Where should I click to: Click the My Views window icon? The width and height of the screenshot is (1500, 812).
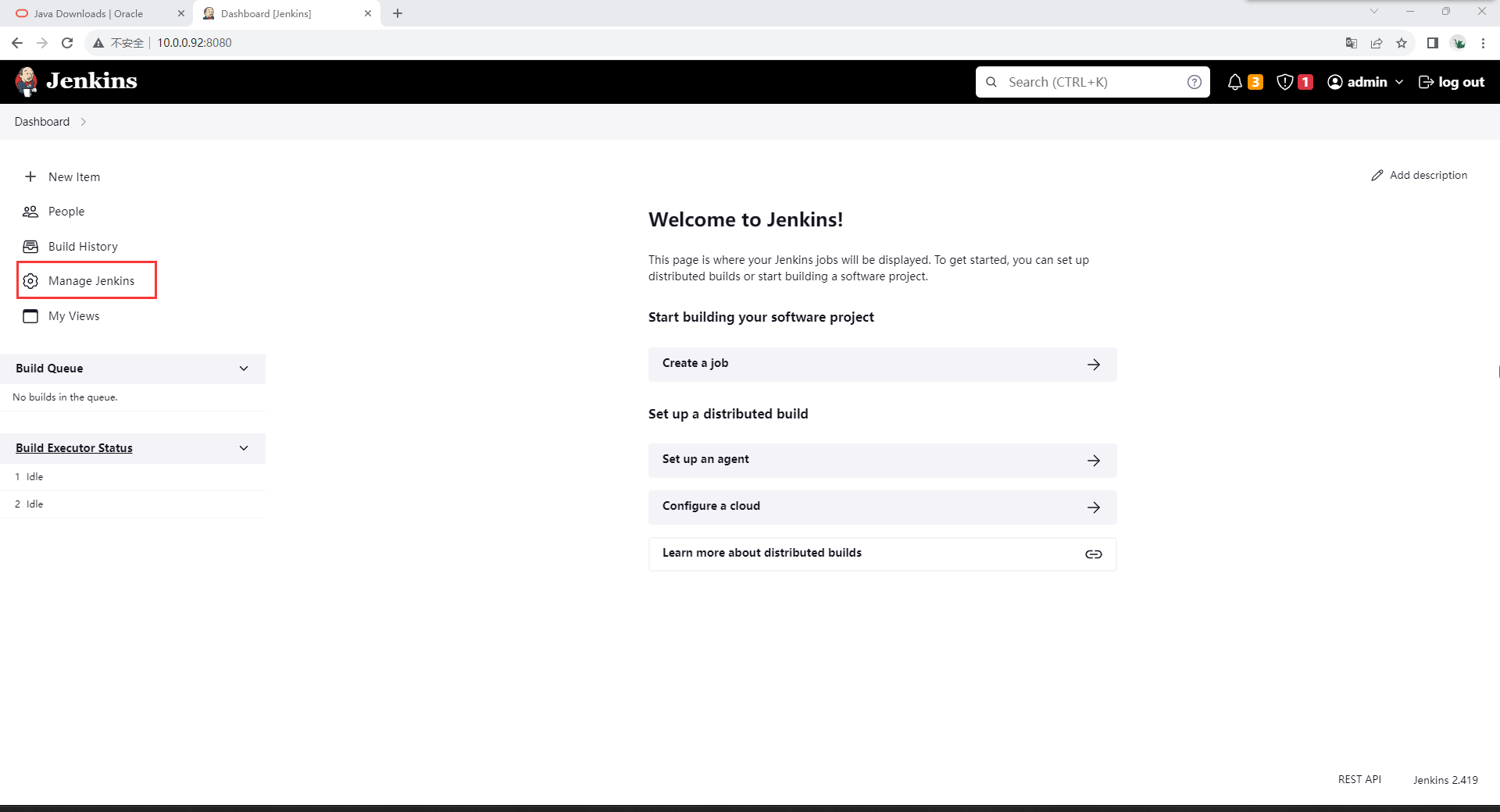pyautogui.click(x=30, y=316)
